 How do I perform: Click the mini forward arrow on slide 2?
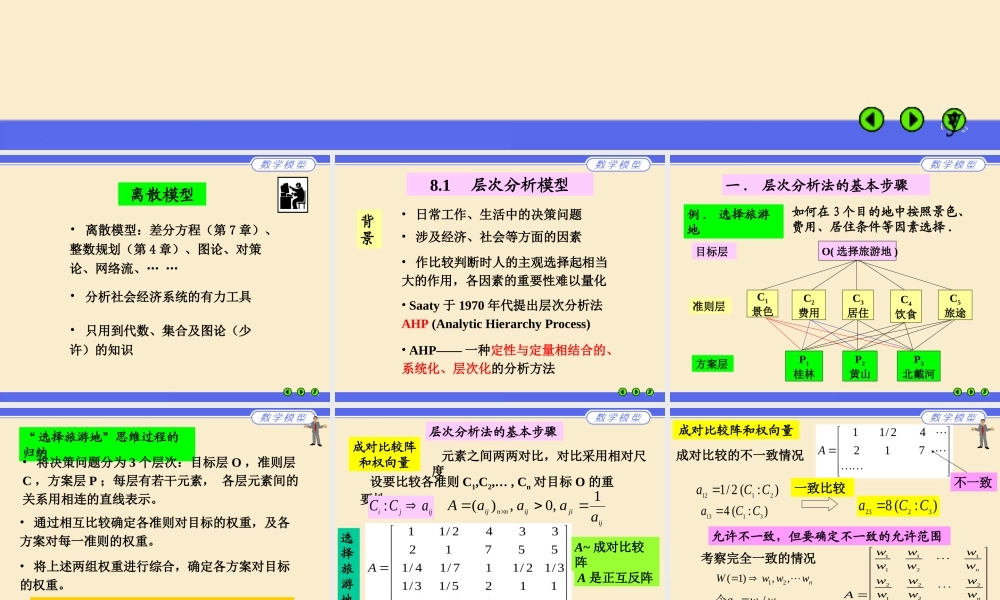636,391
